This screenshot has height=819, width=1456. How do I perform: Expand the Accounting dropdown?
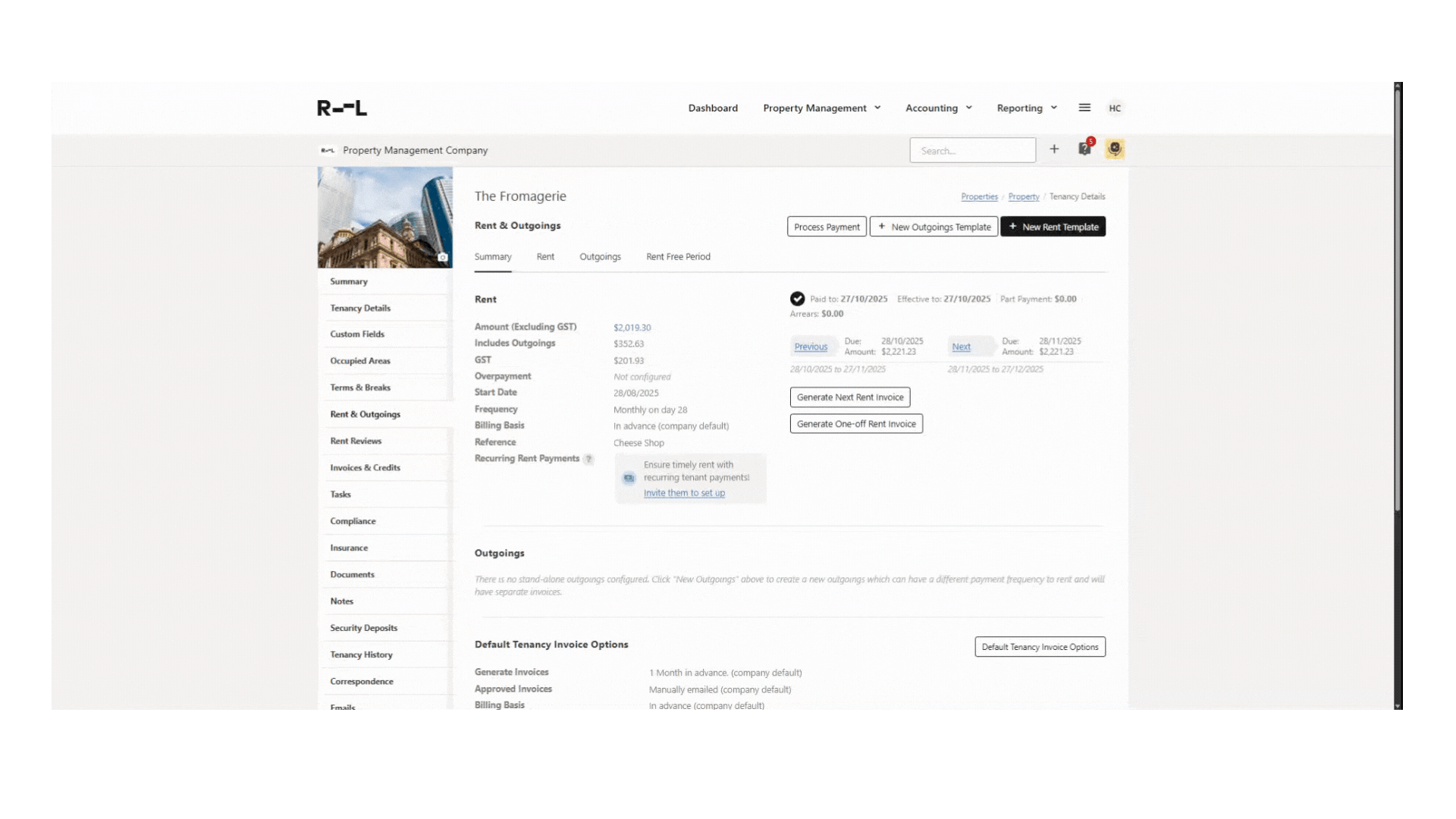coord(938,108)
